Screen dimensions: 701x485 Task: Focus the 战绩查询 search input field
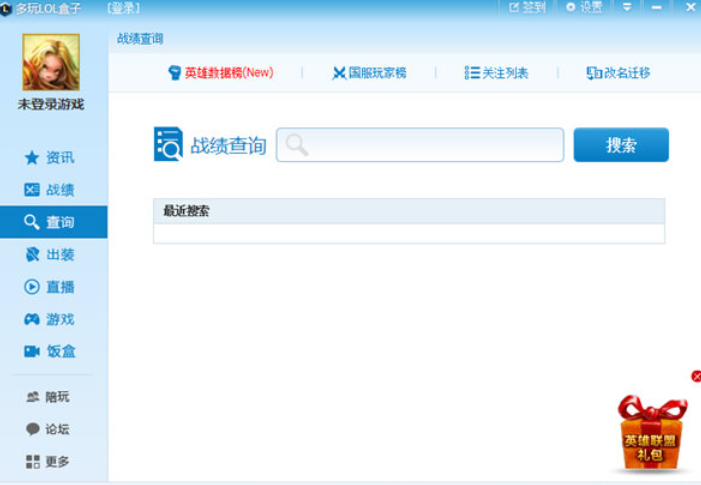click(420, 145)
